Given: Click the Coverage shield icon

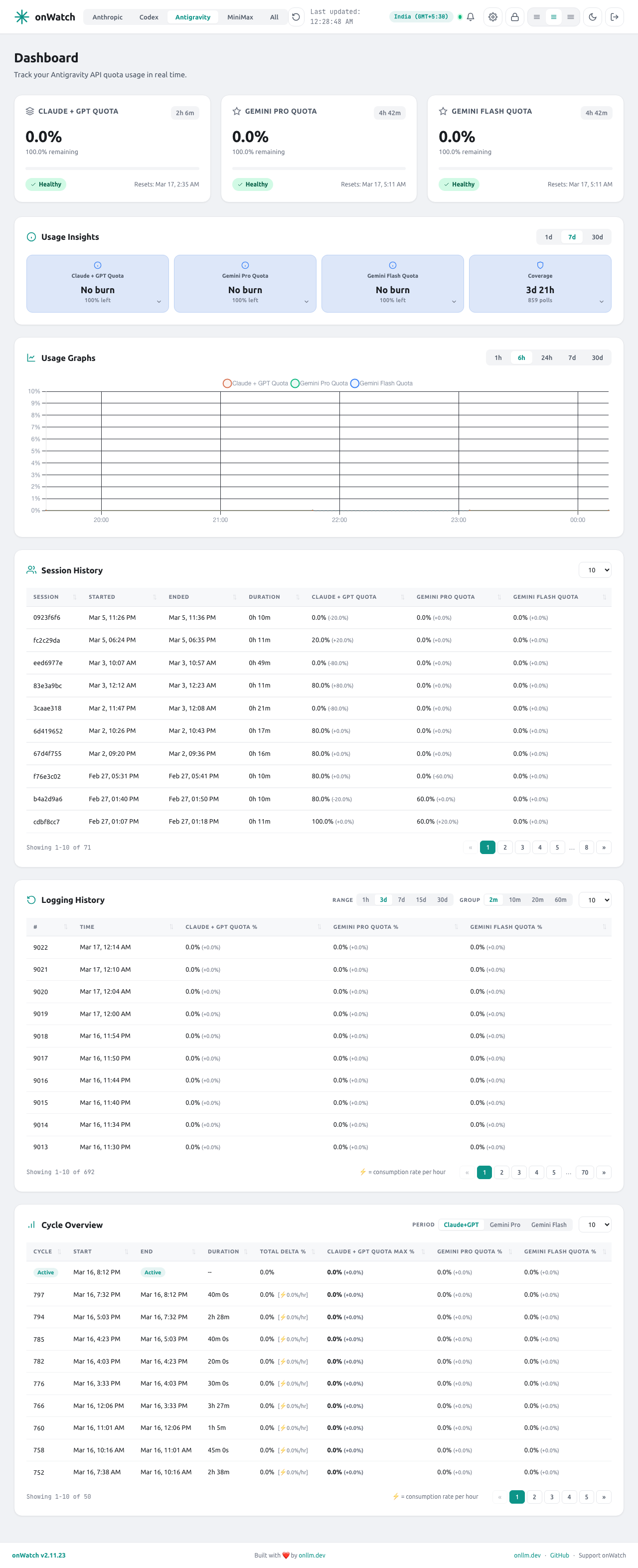Looking at the screenshot, I should 540,265.
